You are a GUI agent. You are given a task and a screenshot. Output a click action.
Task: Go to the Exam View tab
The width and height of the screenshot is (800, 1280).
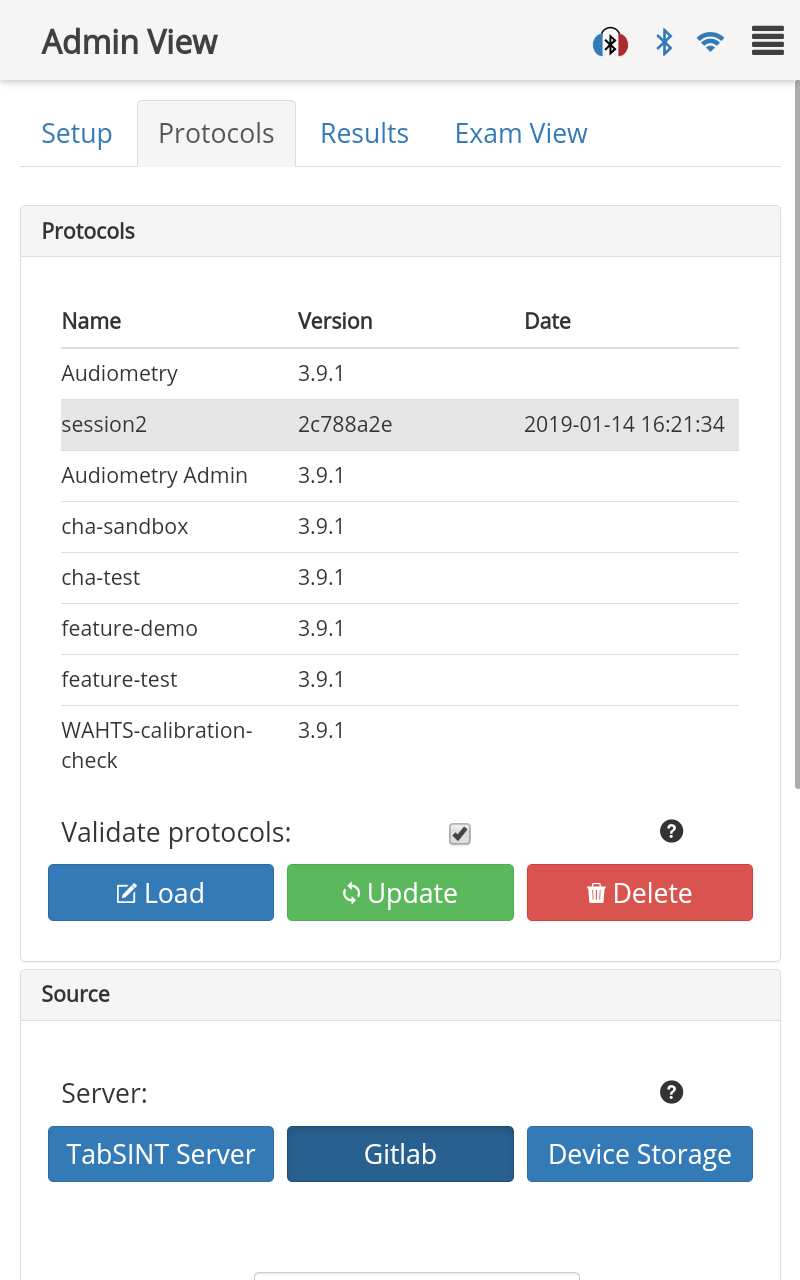point(521,134)
